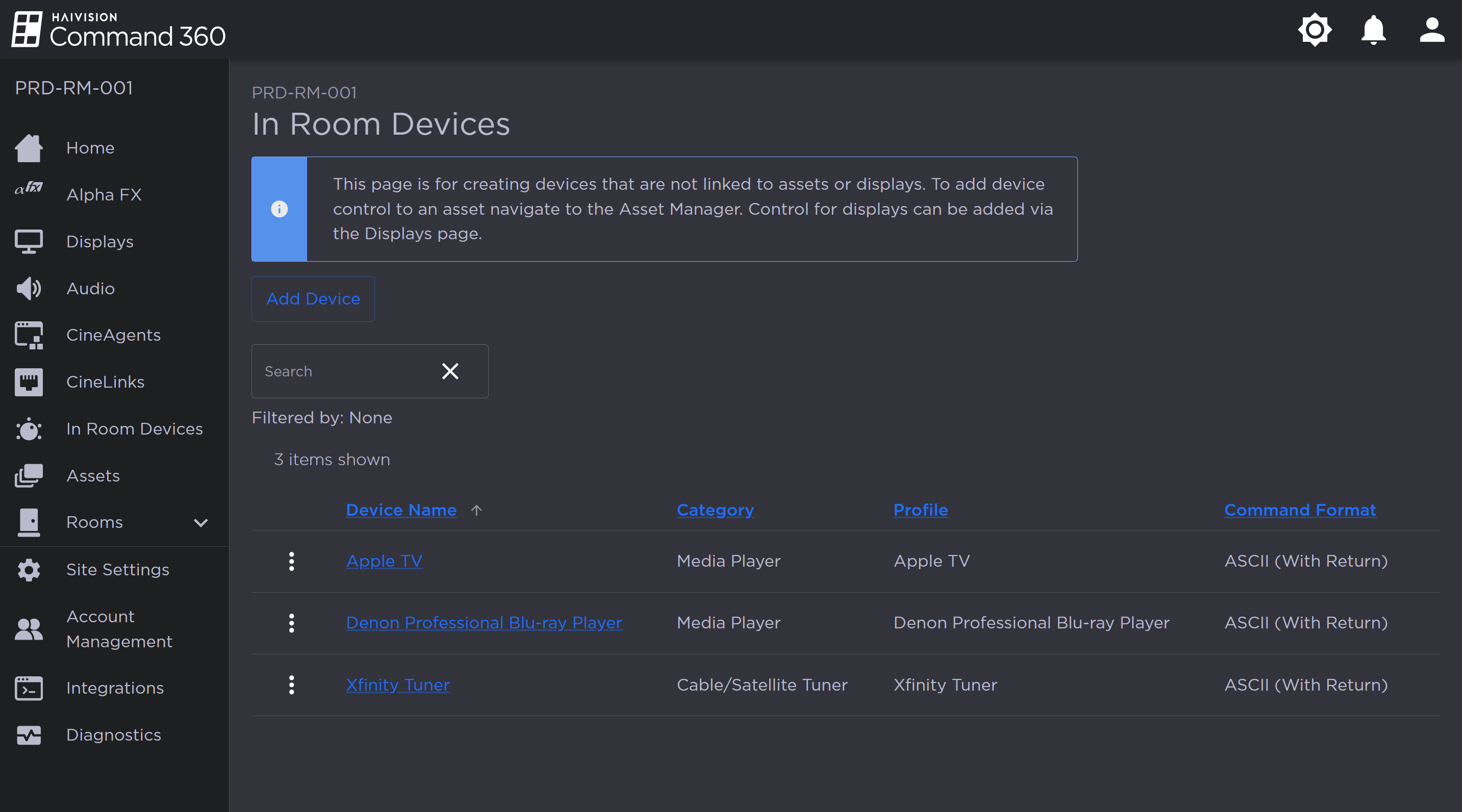This screenshot has height=812, width=1462.
Task: Open notifications via the bell icon
Action: point(1373,30)
